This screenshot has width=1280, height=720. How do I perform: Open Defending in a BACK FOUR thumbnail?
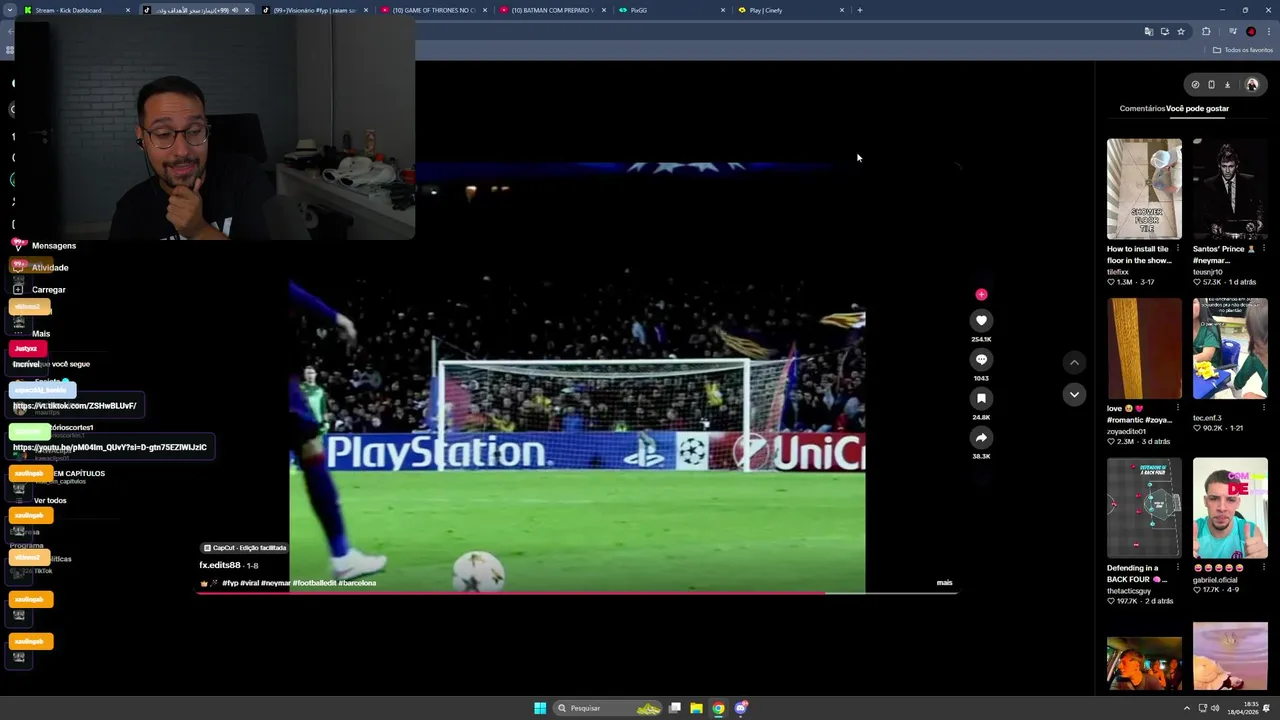coord(1144,508)
